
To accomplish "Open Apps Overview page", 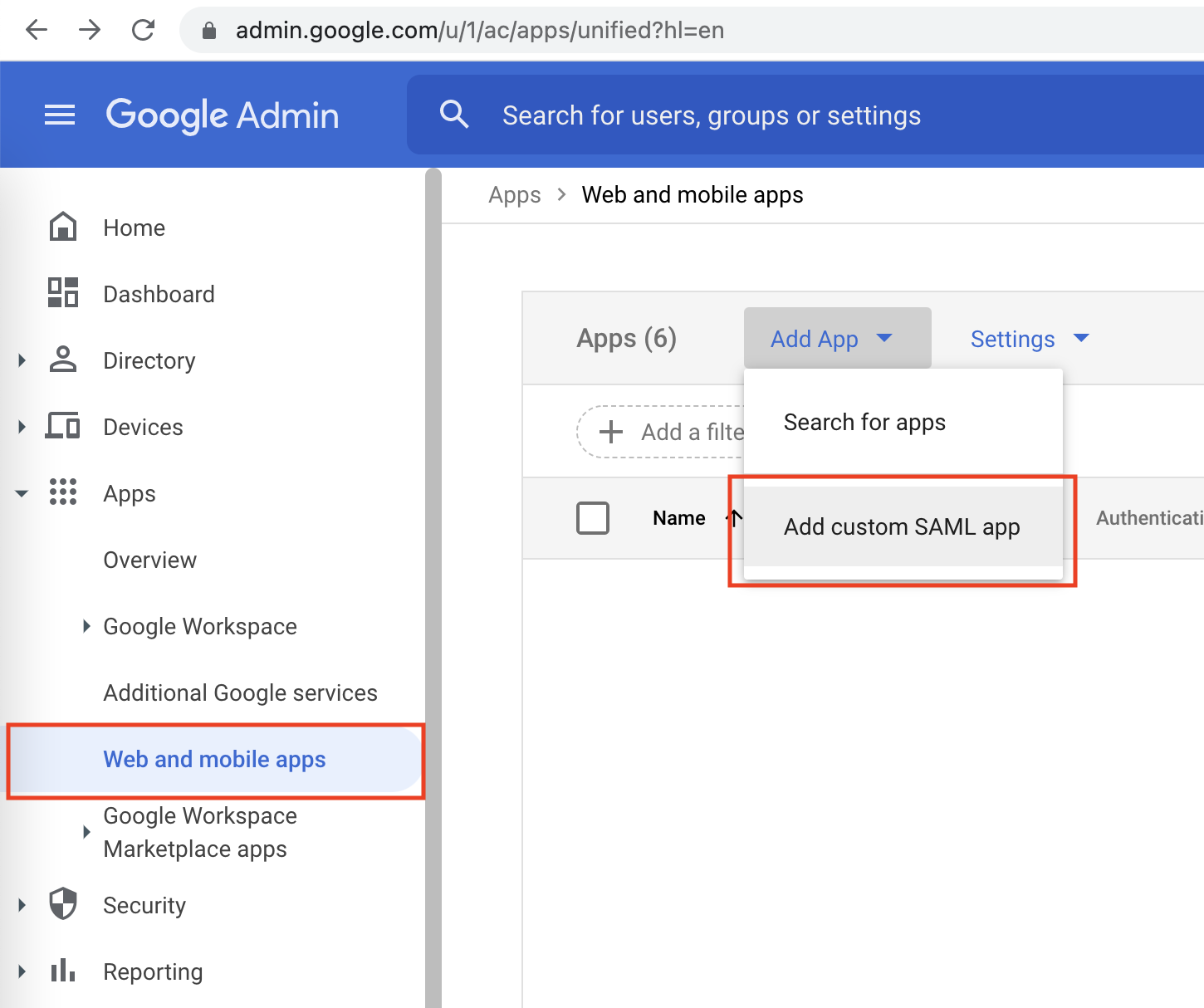I will tap(150, 560).
